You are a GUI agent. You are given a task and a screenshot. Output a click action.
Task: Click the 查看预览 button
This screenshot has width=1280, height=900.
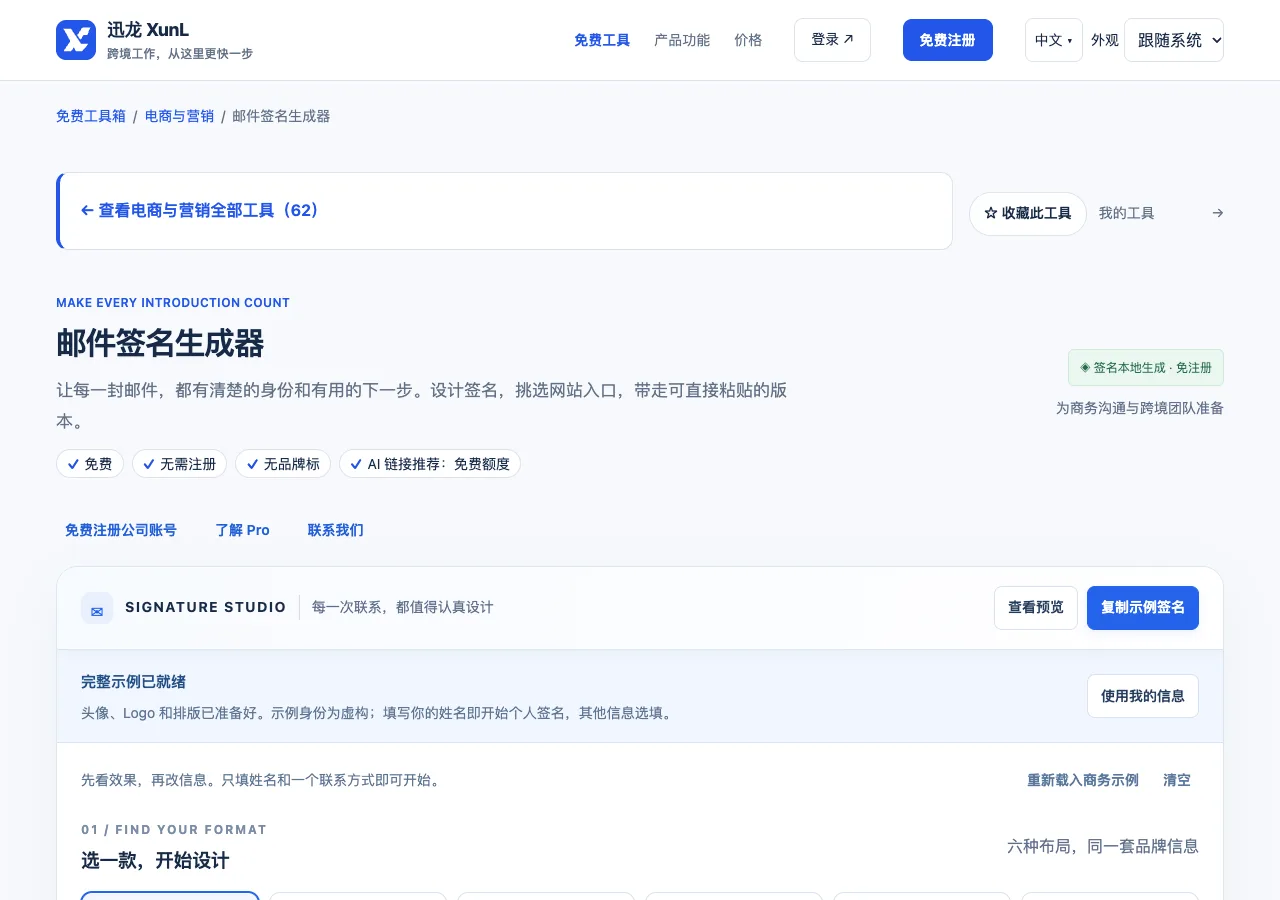click(1036, 608)
